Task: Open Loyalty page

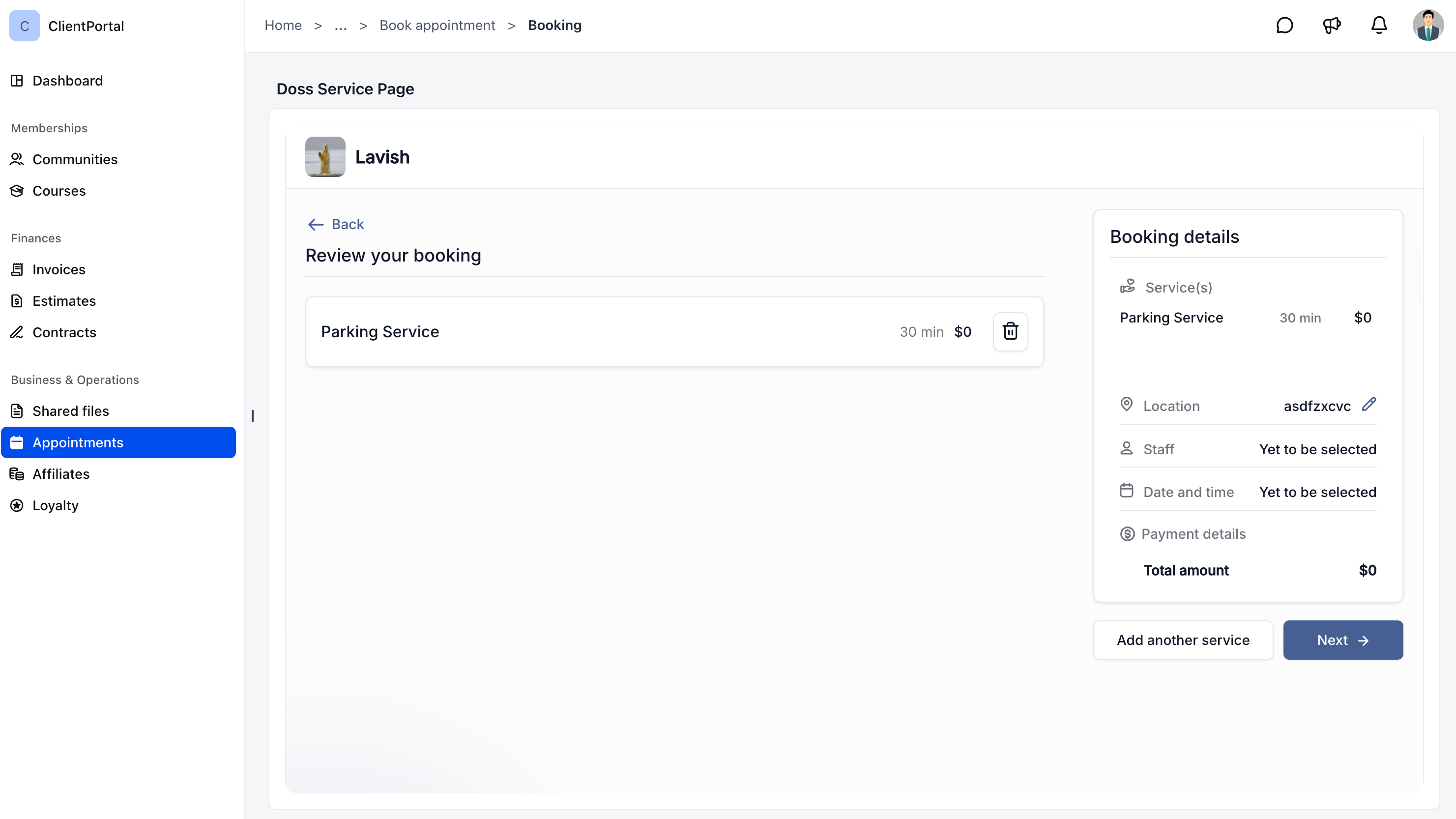Action: [x=118, y=505]
